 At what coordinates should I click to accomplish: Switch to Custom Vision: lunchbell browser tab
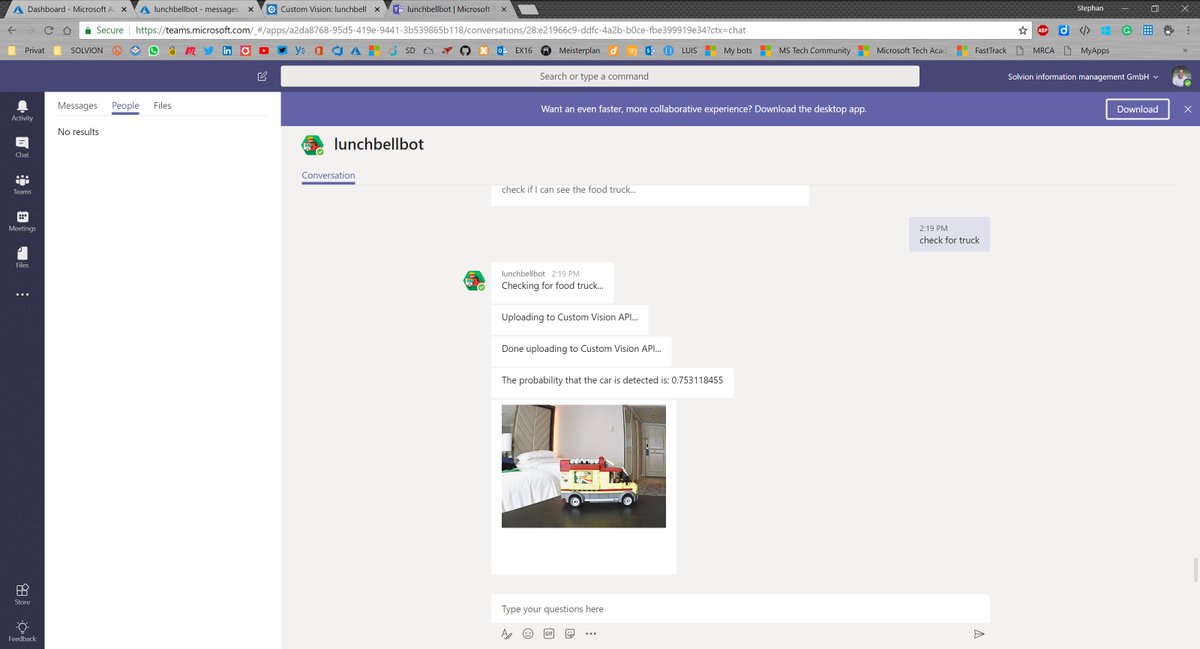click(321, 9)
